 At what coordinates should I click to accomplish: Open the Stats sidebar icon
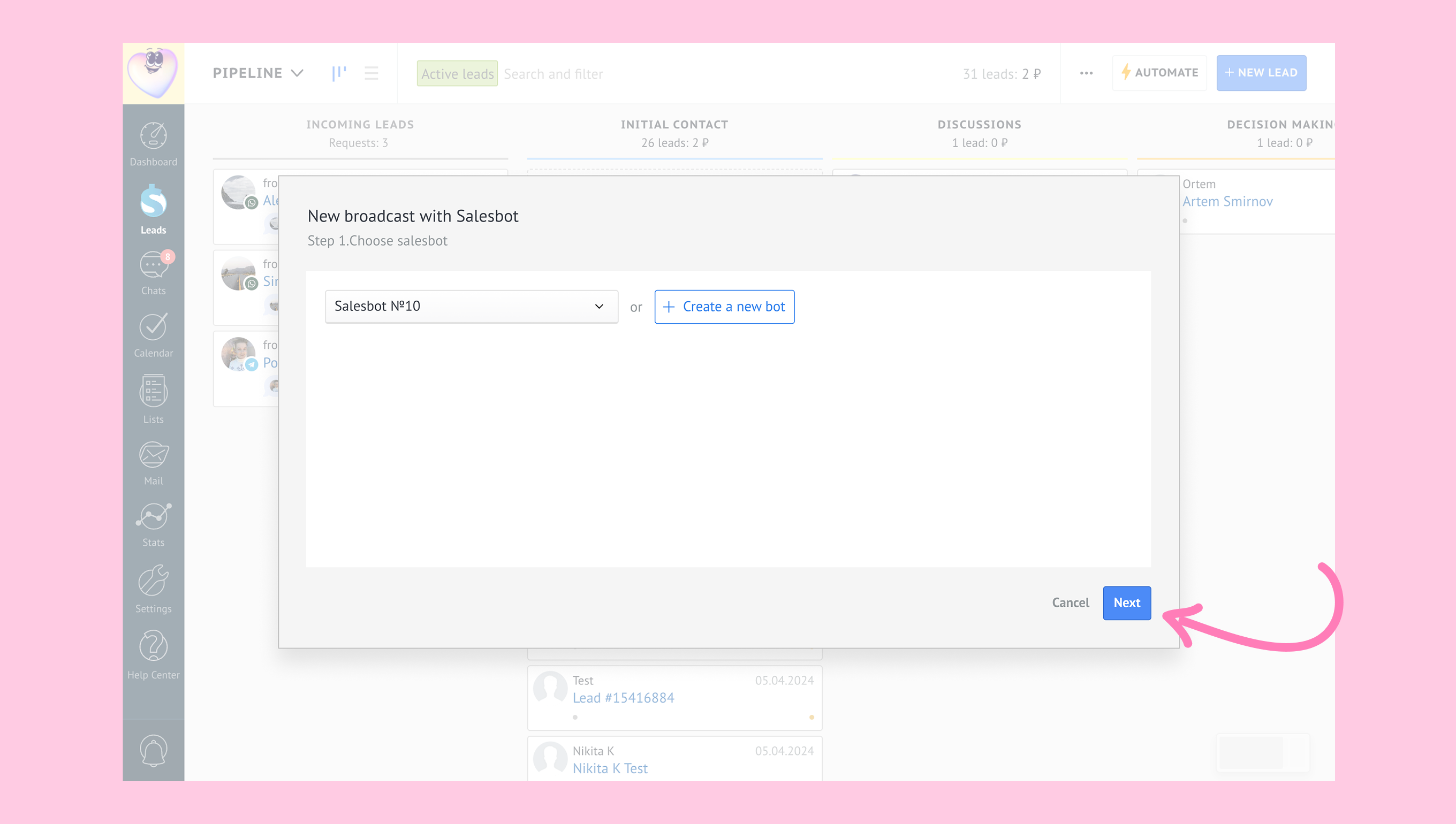[x=154, y=516]
